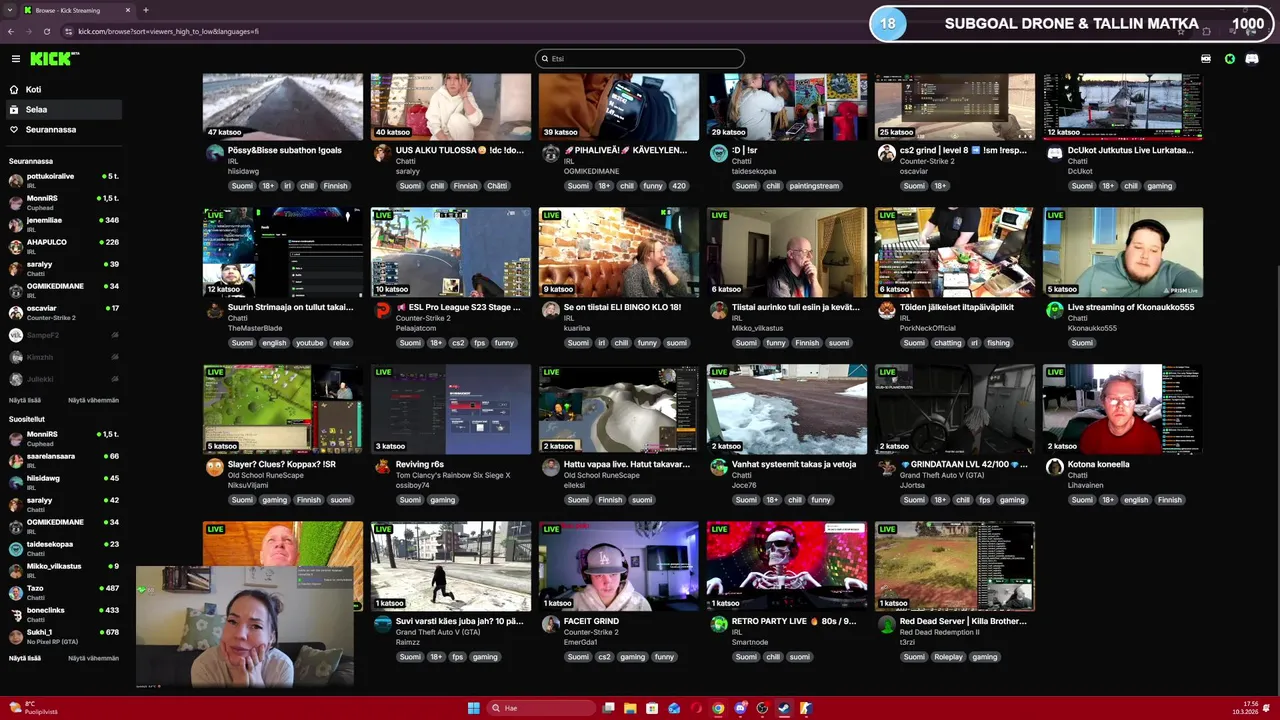Image resolution: width=1280 pixels, height=720 pixels.
Task: Open stream title Reviving r6s
Action: [420, 464]
